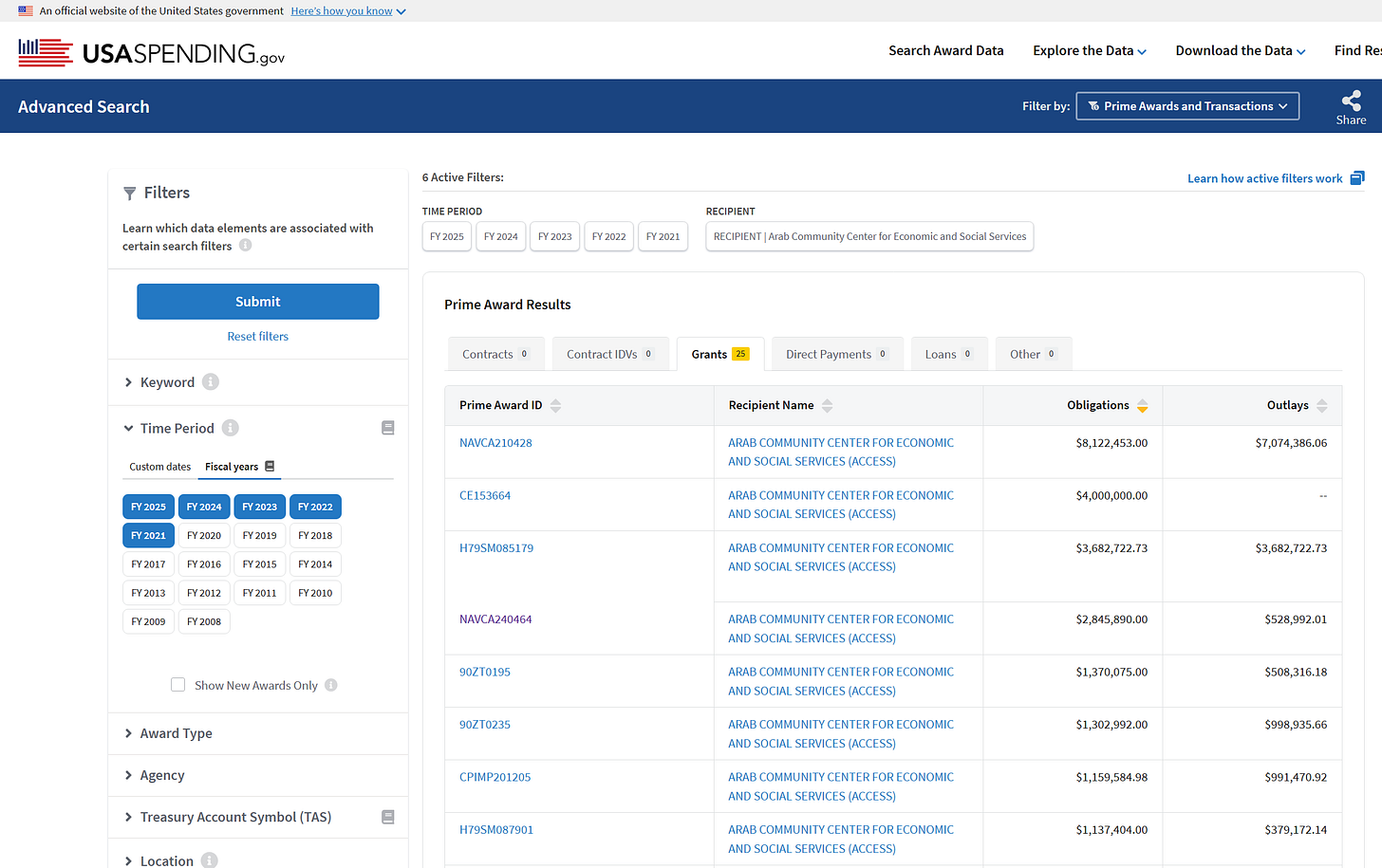Screen dimensions: 1382x868
Task: Click info icon beside Show New Awards Only
Action: (331, 685)
